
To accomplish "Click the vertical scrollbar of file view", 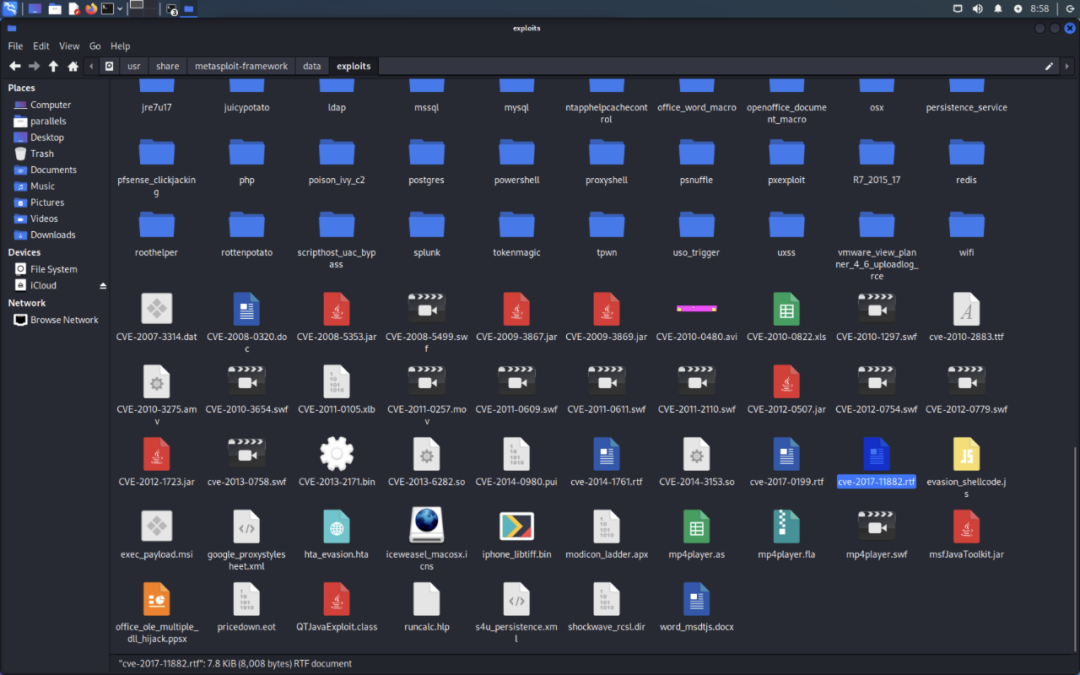I will [x=1076, y=549].
